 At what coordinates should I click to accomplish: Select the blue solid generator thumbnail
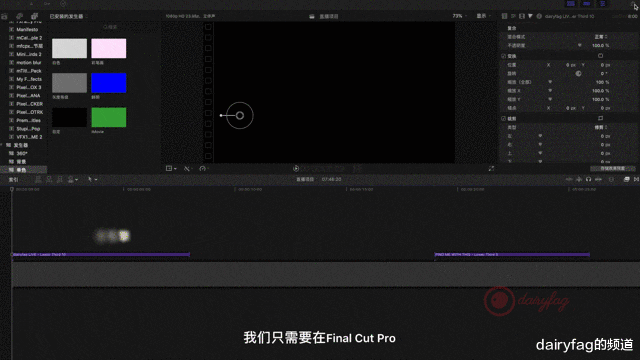pyautogui.click(x=109, y=83)
